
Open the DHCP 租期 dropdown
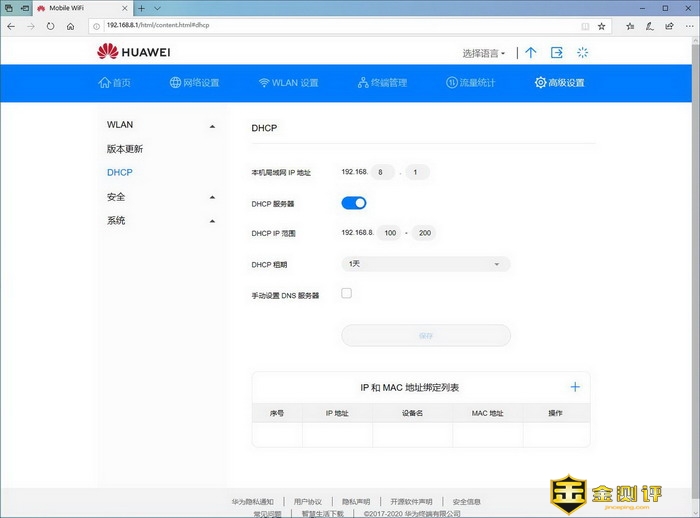(x=425, y=264)
